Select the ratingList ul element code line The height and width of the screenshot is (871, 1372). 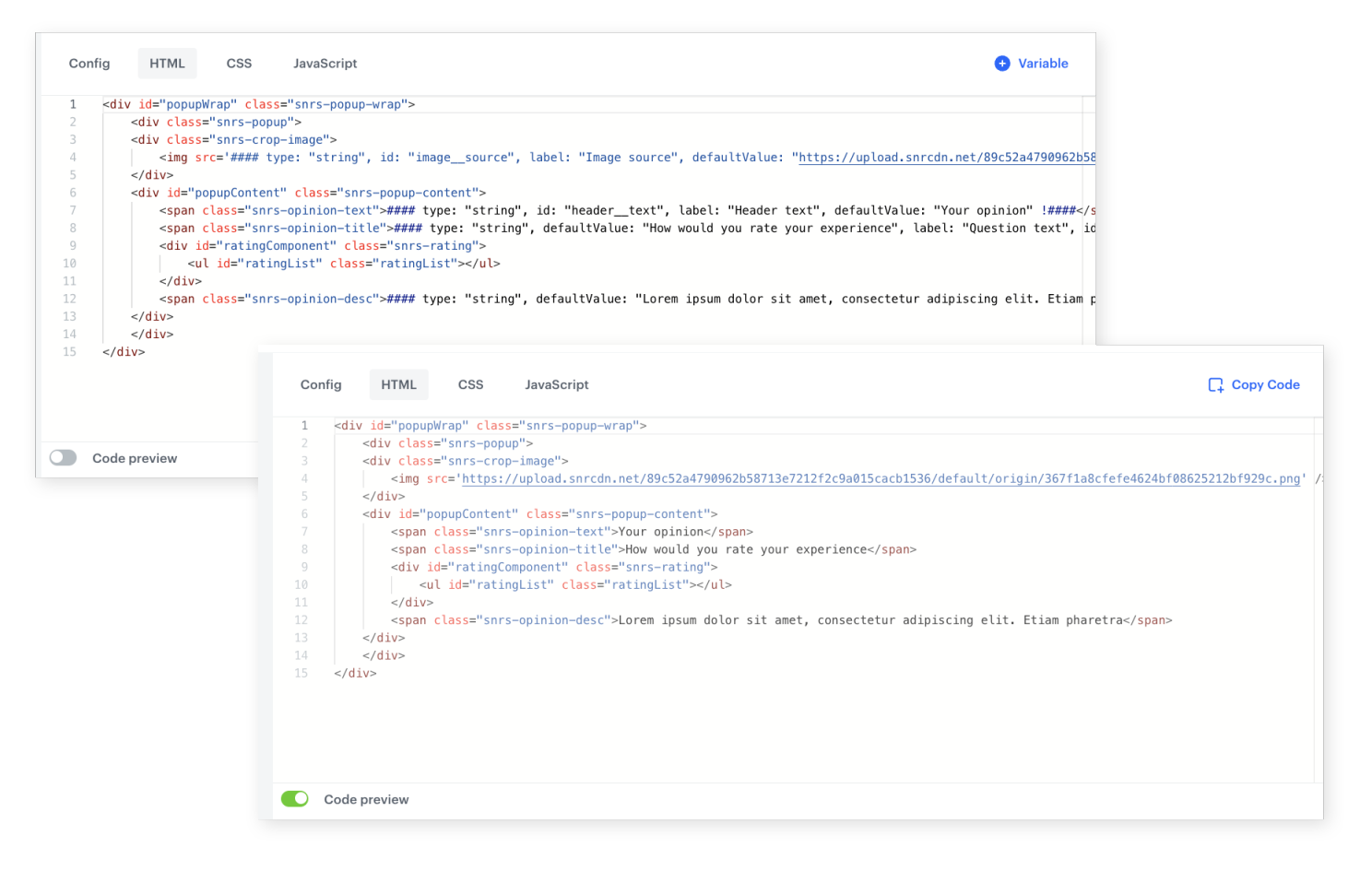pos(576,584)
